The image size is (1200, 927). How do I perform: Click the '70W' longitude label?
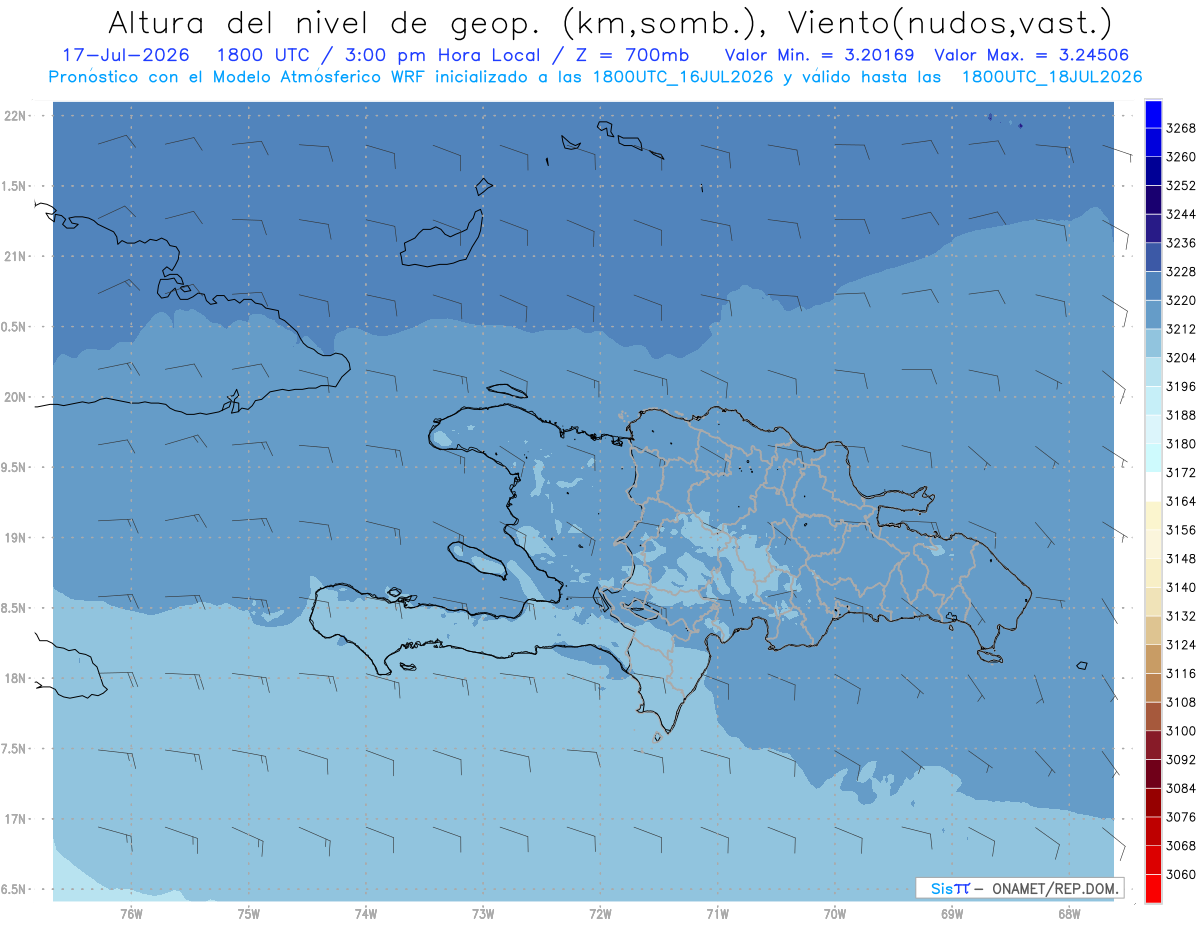point(834,914)
